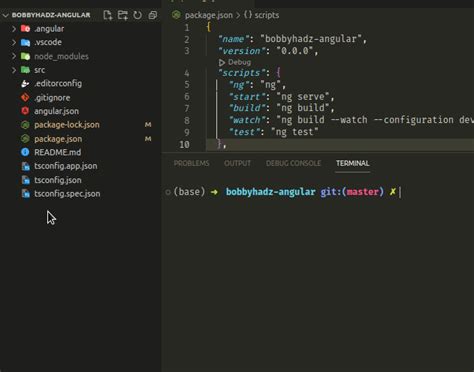Click the terminal command status circle
Screen dimensions: 474x372
click(168, 192)
